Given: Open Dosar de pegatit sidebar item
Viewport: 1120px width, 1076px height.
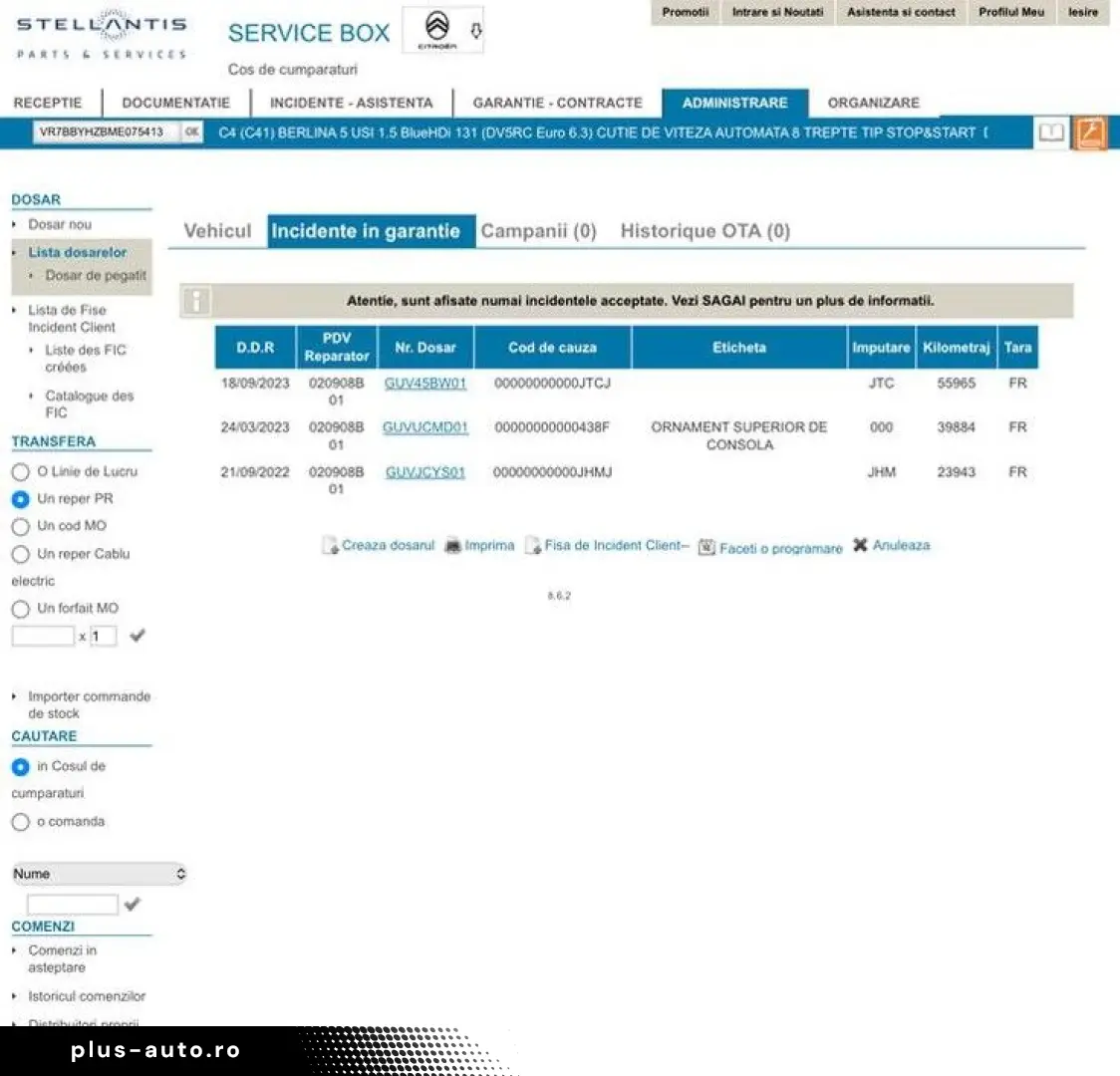Looking at the screenshot, I should (96, 276).
